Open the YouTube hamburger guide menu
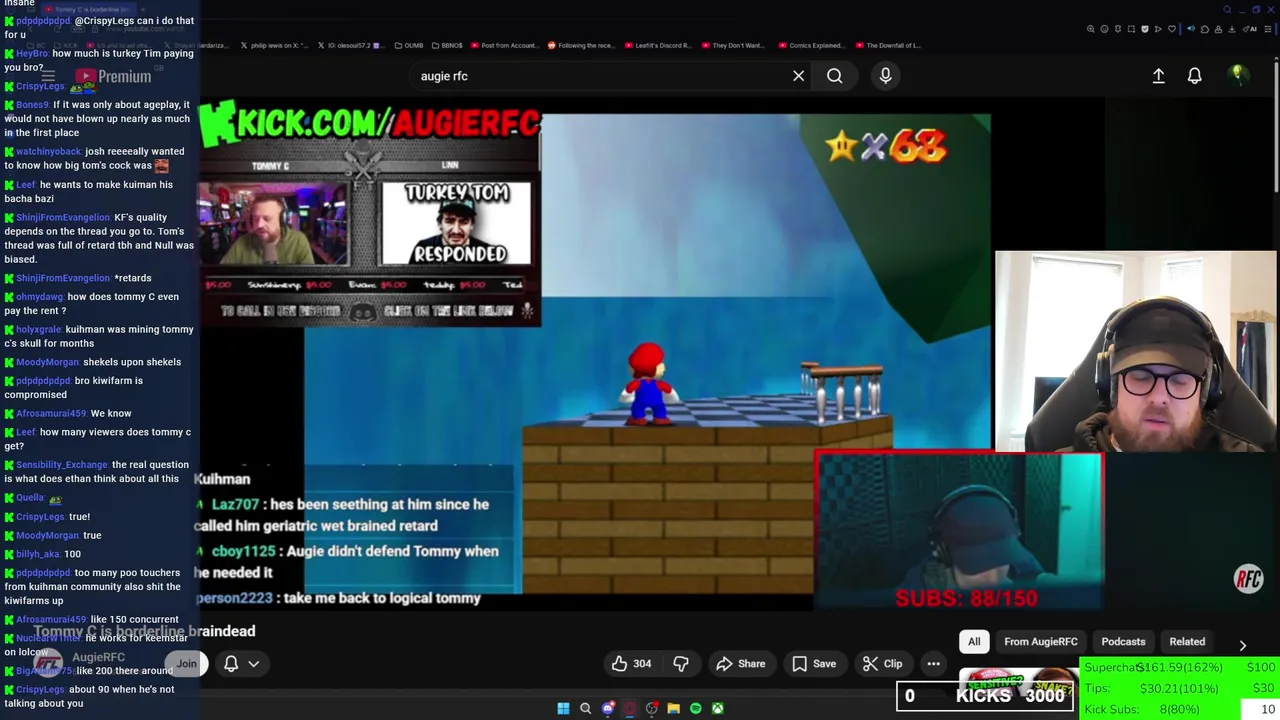Screen dimensions: 1280x720 (47, 76)
